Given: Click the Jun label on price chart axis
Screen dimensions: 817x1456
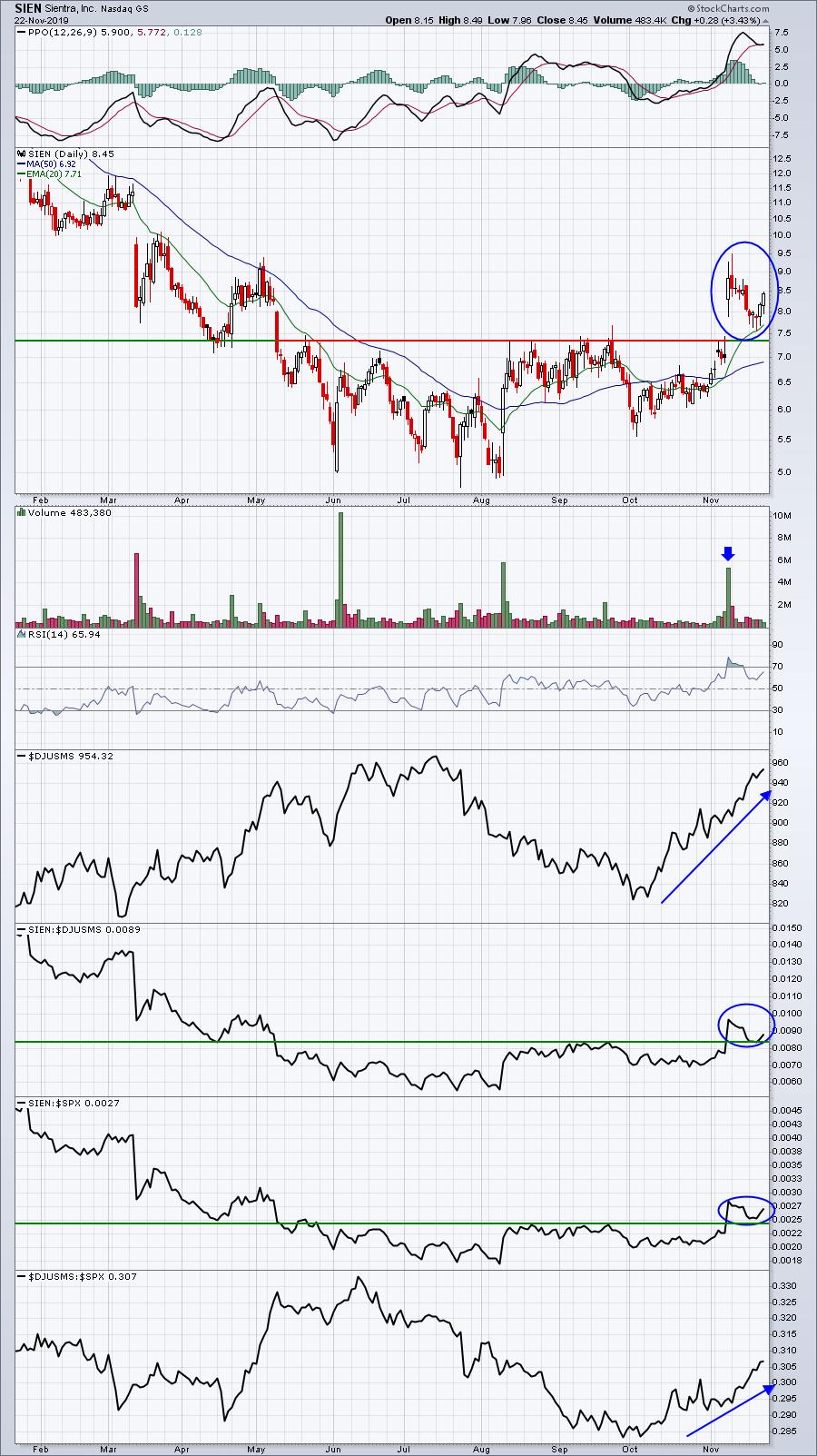Looking at the screenshot, I should [x=334, y=500].
